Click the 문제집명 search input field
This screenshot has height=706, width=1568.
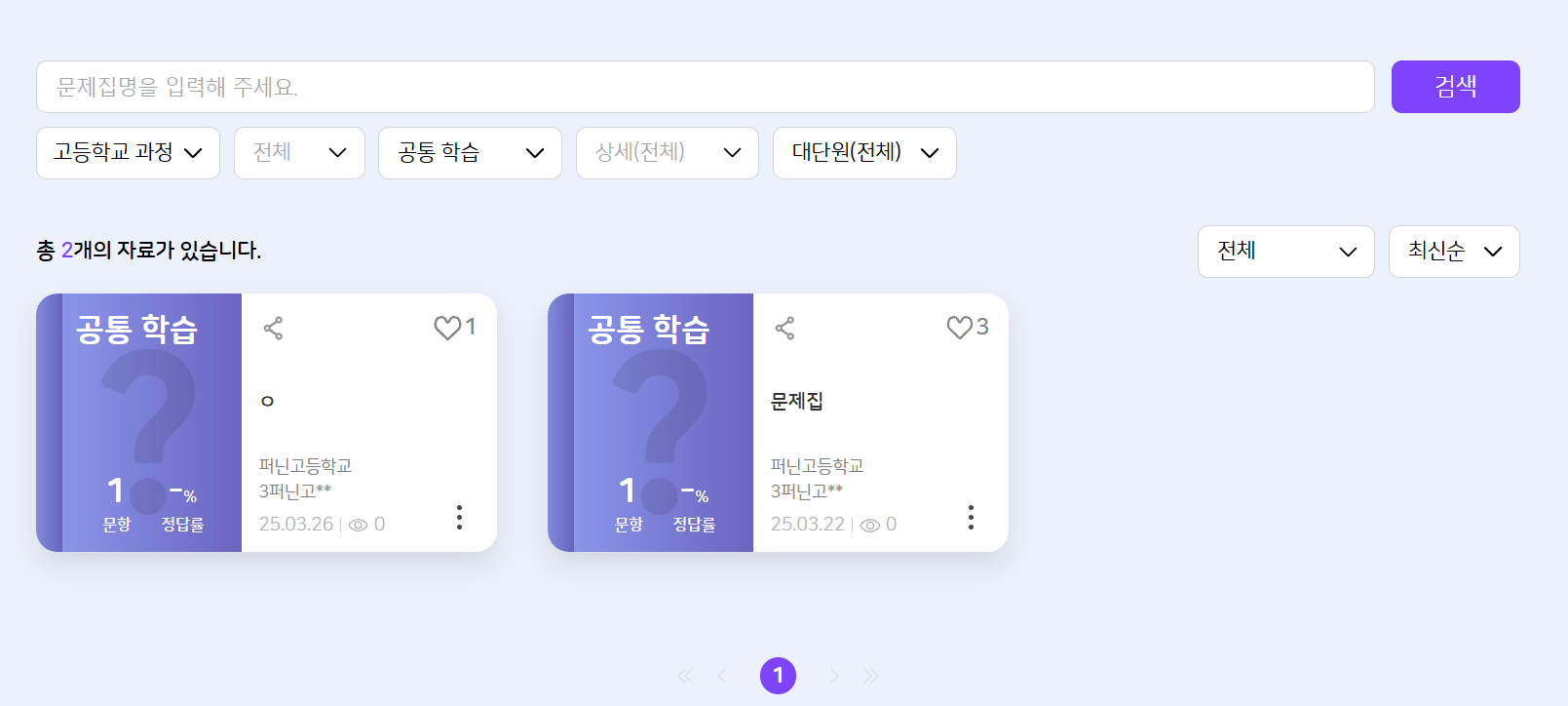point(705,87)
